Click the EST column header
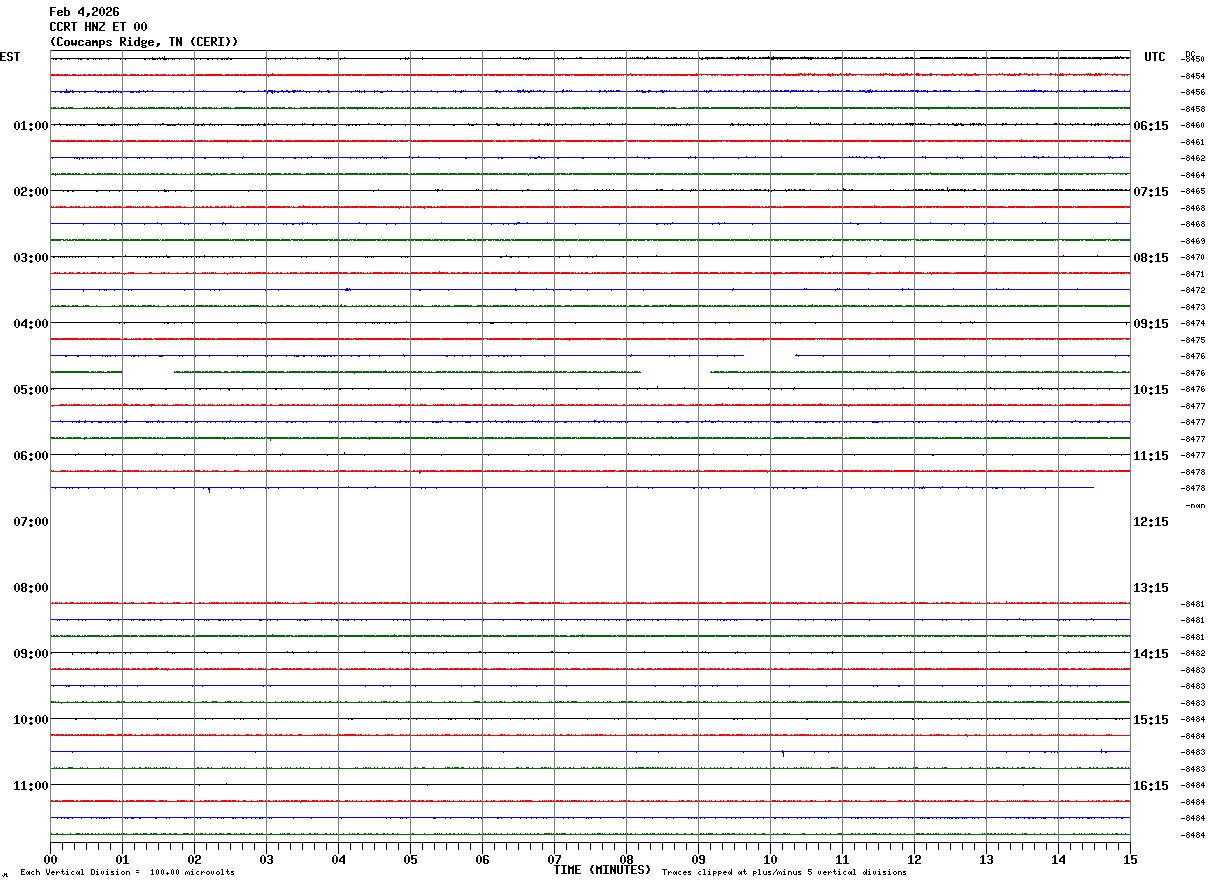Viewport: 1210px width, 886px height. 10,57
